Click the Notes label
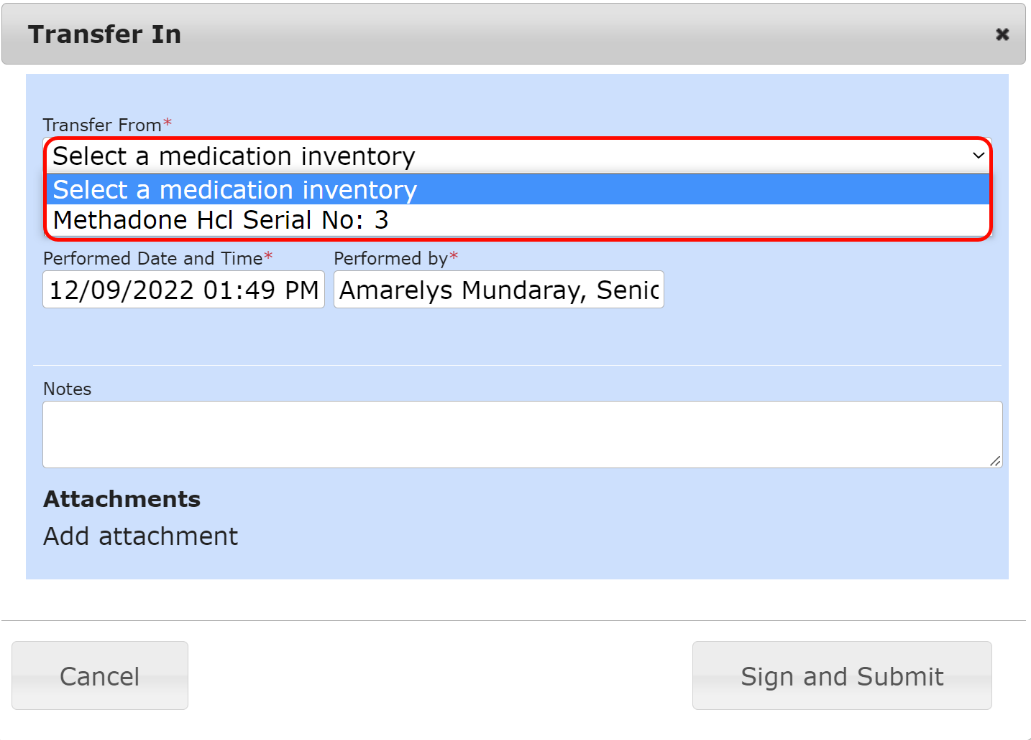The width and height of the screenshot is (1031, 740). coord(67,389)
